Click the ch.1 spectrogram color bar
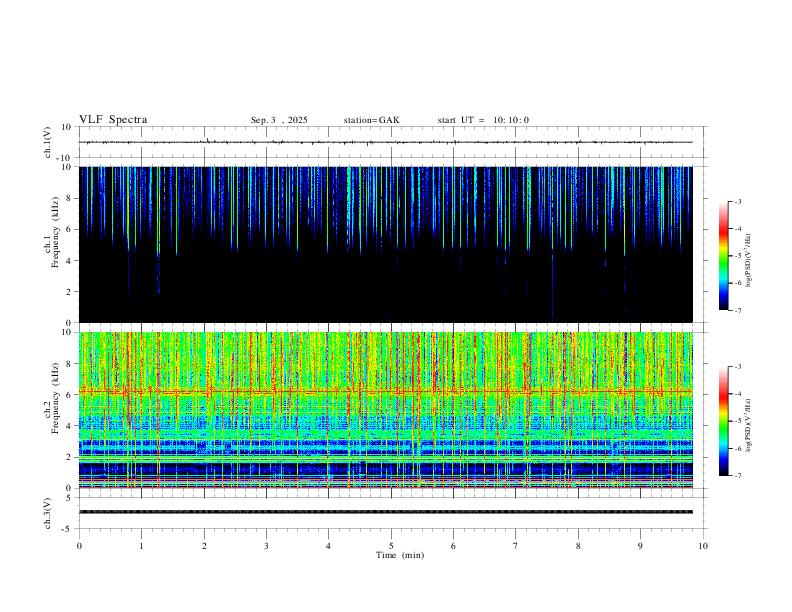Image resolution: width=792 pixels, height=612 pixels. tap(723, 256)
